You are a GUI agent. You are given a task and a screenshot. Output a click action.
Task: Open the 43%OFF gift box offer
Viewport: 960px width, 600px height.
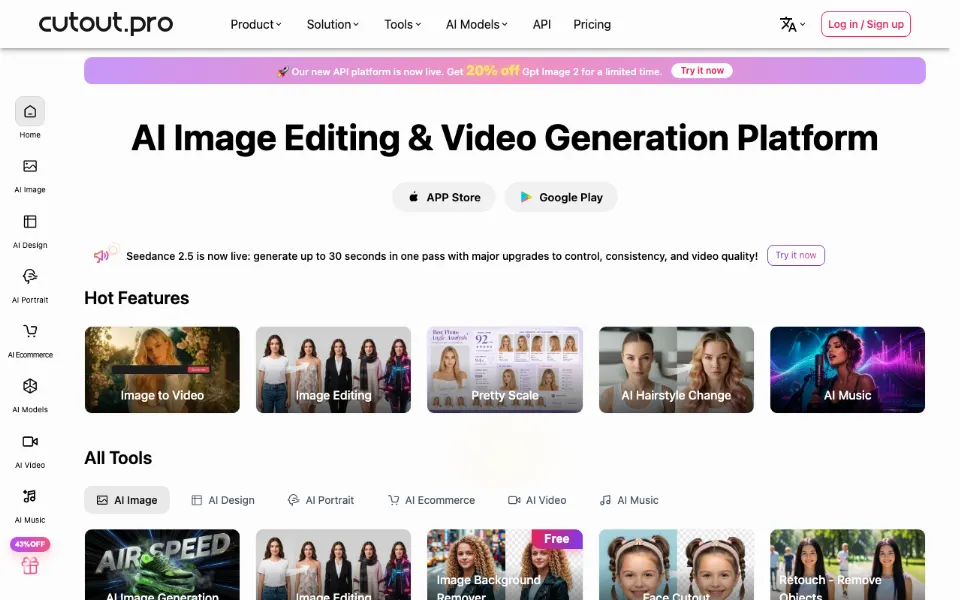(x=30, y=557)
